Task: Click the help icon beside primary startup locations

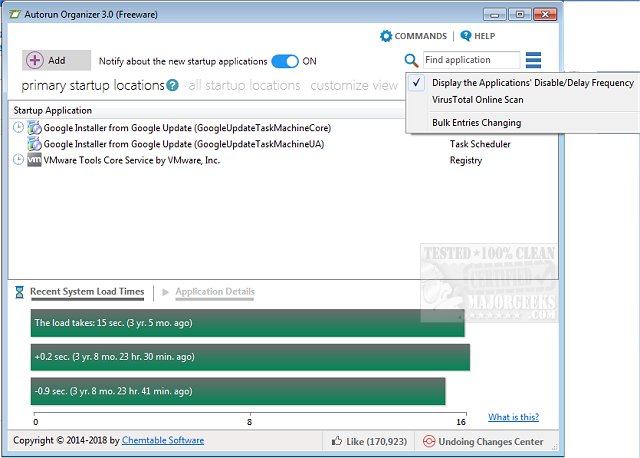Action: tap(173, 85)
